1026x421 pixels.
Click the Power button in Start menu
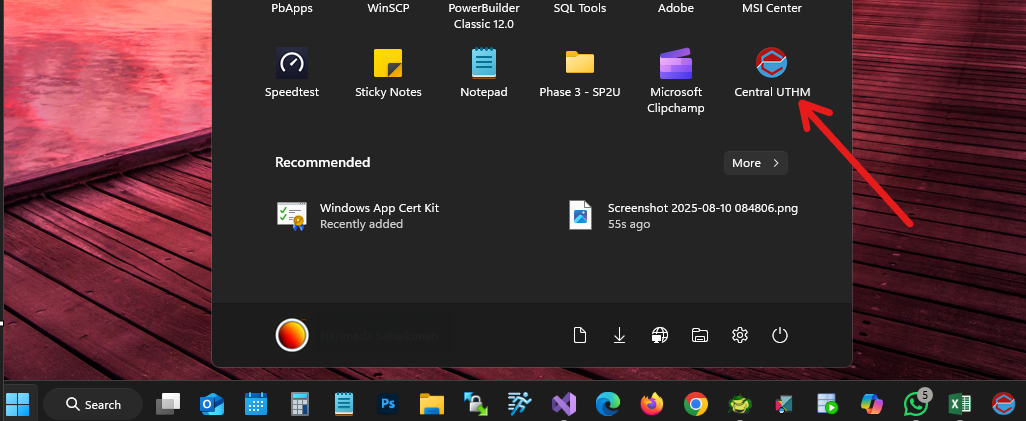780,335
